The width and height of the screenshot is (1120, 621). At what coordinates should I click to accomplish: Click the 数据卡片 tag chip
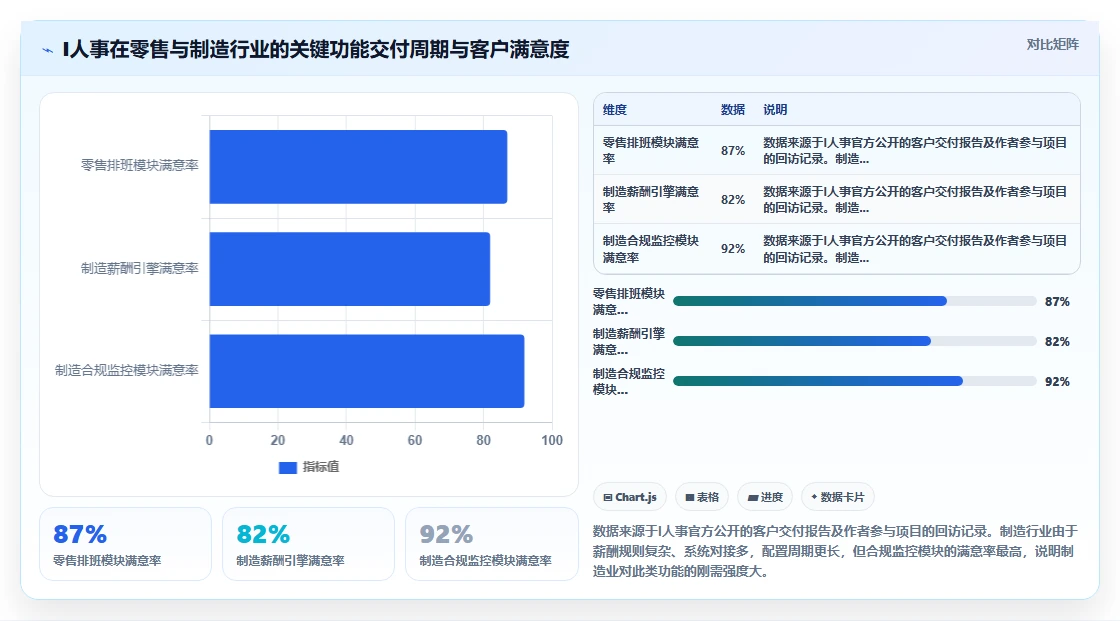point(838,497)
